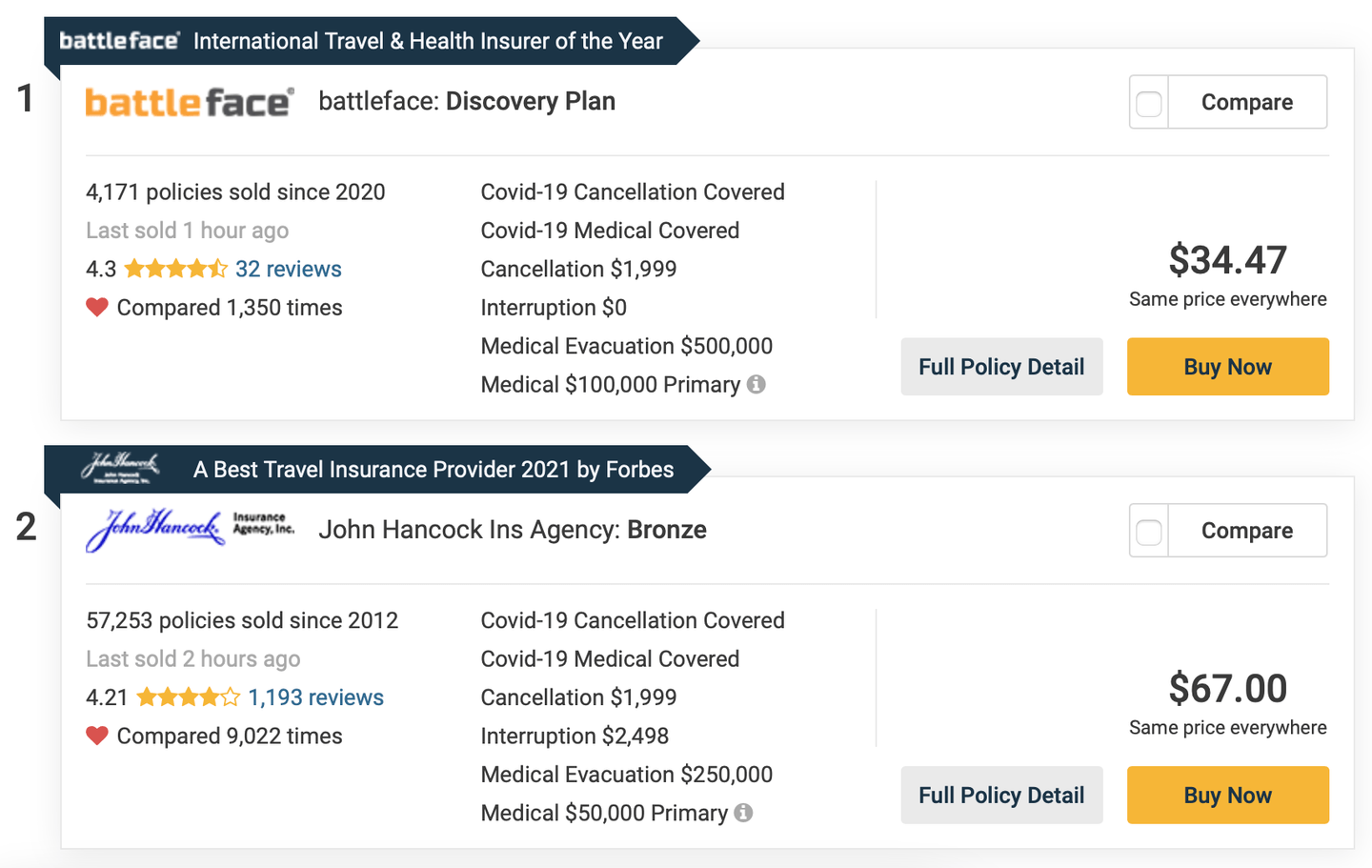This screenshot has width=1372, height=868.
Task: View Full Policy Detail for battleface plan
Action: coord(1001,367)
